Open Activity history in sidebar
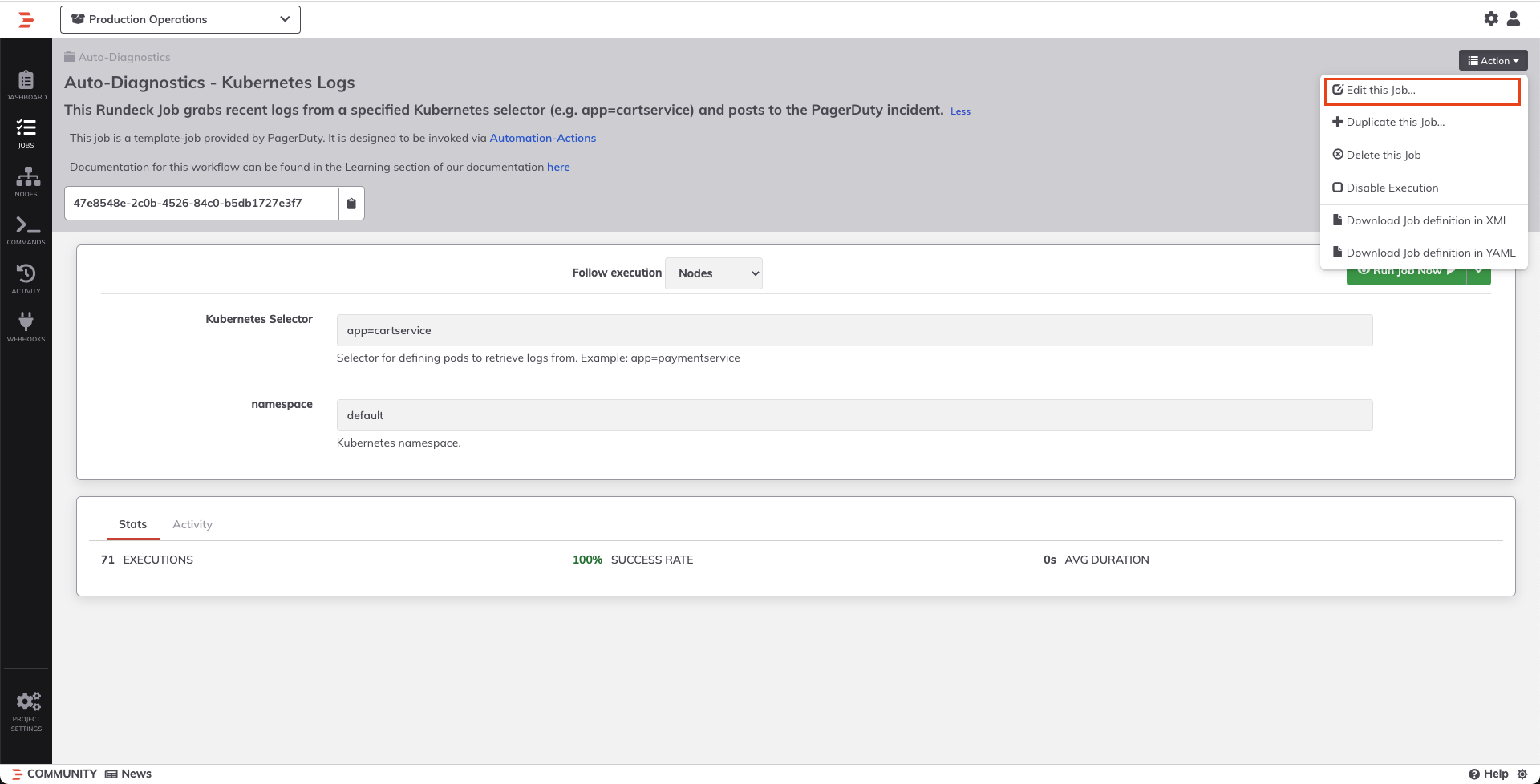Viewport: 1540px width, 784px height. (26, 279)
